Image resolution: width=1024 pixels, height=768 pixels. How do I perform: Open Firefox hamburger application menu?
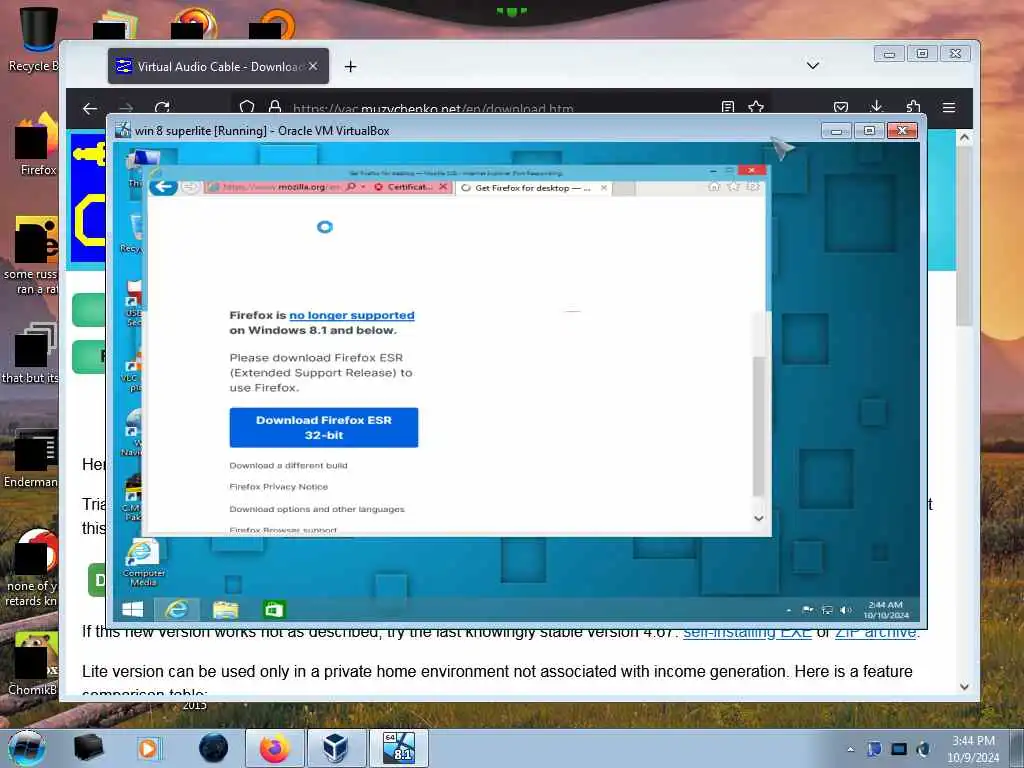point(949,107)
